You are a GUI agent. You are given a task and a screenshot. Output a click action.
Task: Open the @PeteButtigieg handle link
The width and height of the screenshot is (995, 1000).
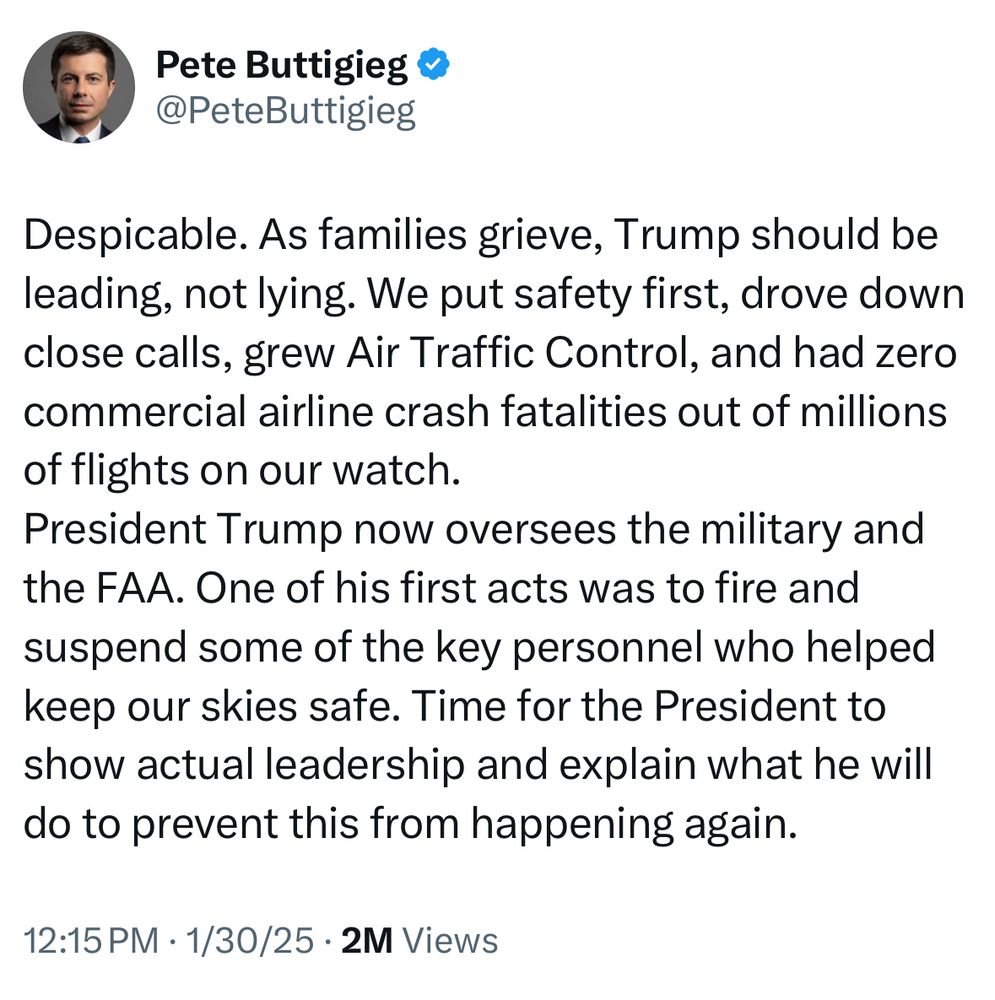pos(286,111)
